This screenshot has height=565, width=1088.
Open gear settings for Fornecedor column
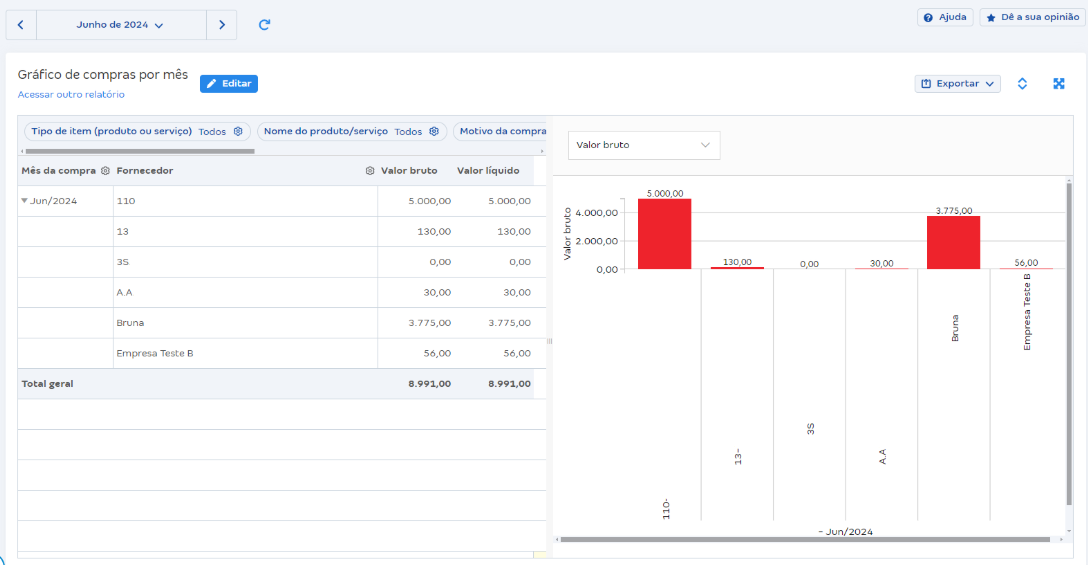tap(370, 171)
